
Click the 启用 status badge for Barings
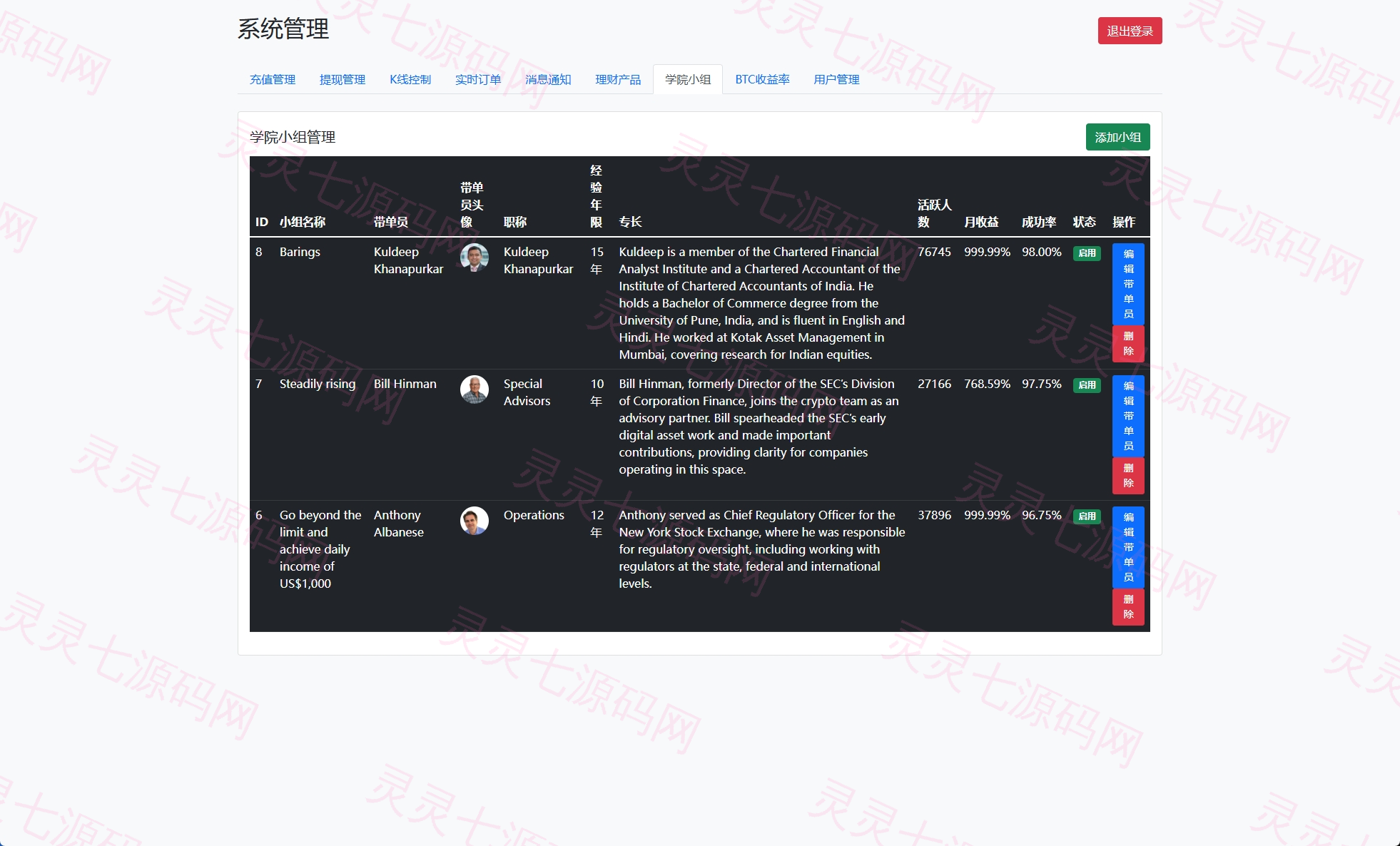(x=1087, y=253)
